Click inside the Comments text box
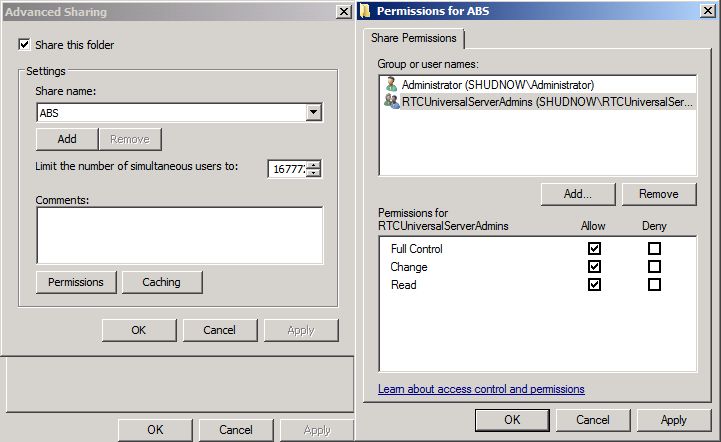Screen dimensions: 721x442 pyautogui.click(x=179, y=235)
